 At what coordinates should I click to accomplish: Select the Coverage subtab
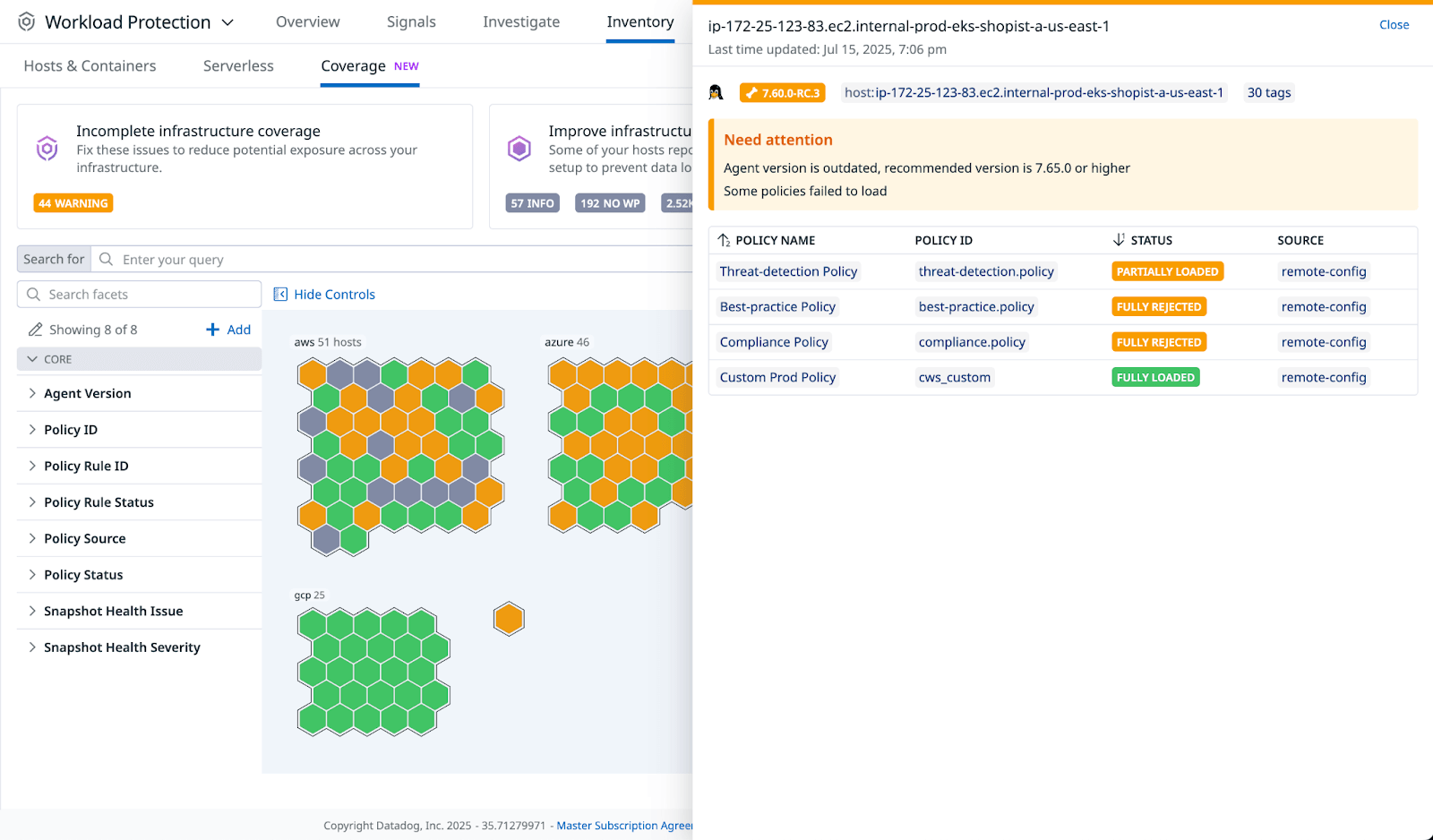point(370,66)
